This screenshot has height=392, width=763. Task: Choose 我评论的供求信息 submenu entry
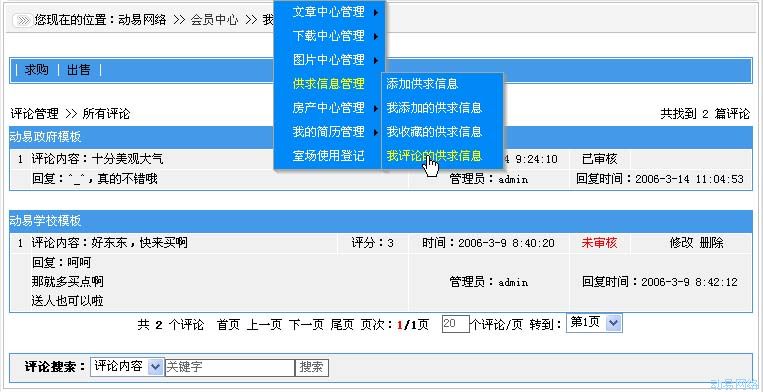(x=434, y=156)
